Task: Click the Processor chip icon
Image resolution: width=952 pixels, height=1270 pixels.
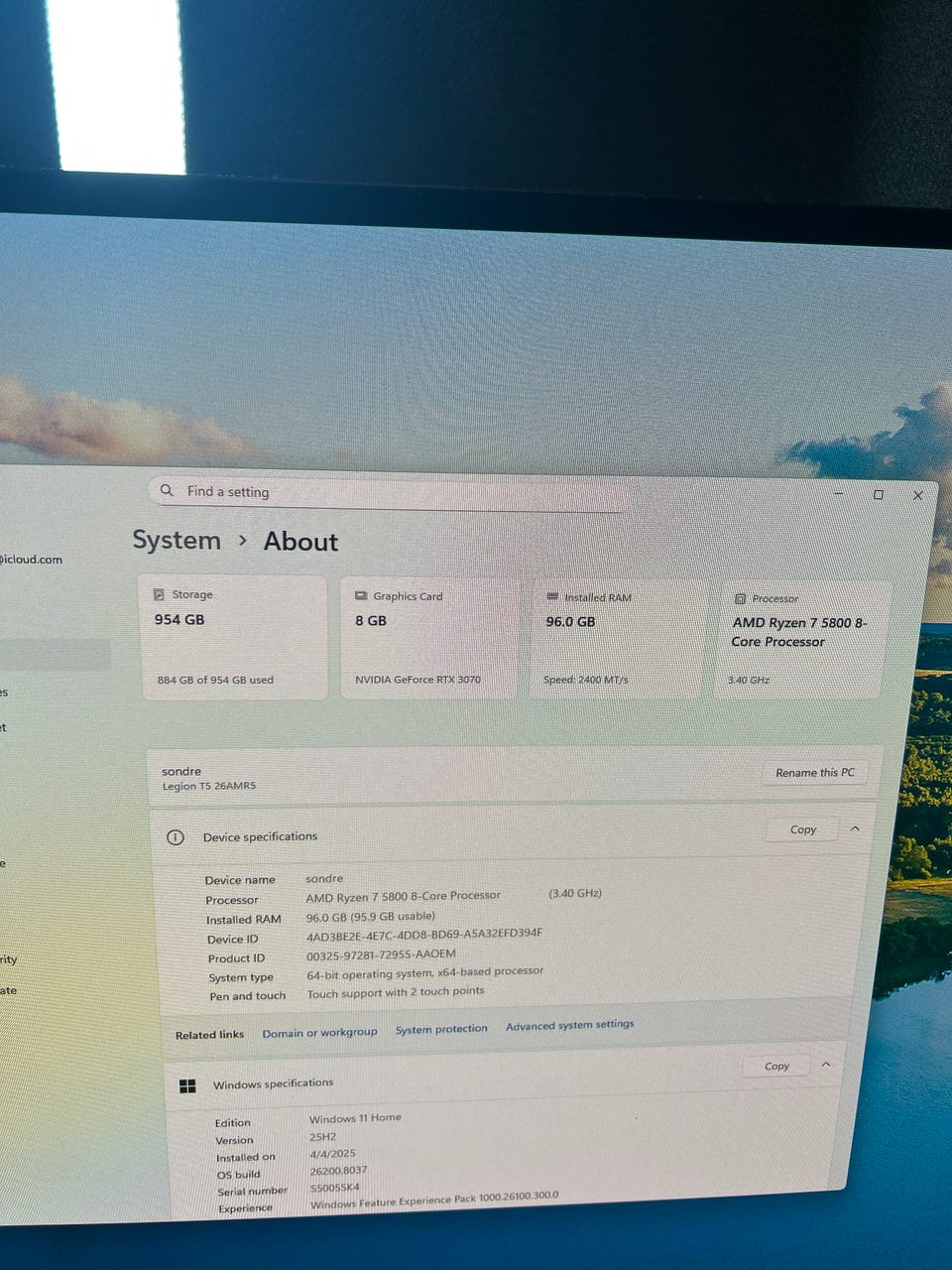Action: (x=740, y=599)
